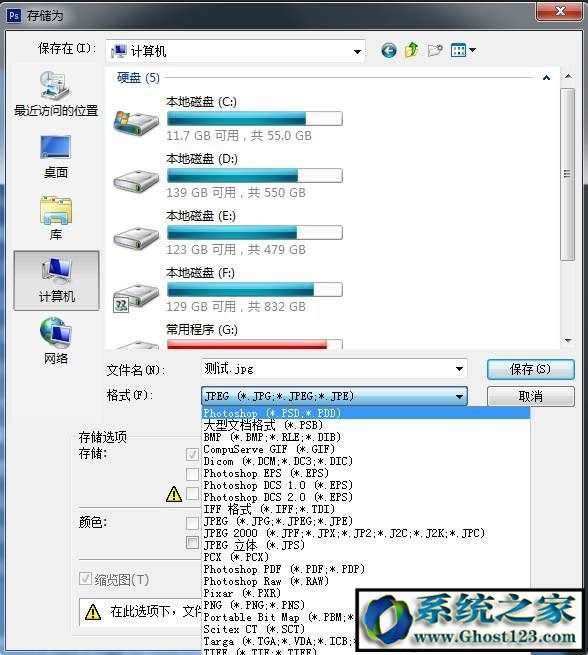Choose Dicom format from list
The image size is (588, 655).
pos(365,462)
